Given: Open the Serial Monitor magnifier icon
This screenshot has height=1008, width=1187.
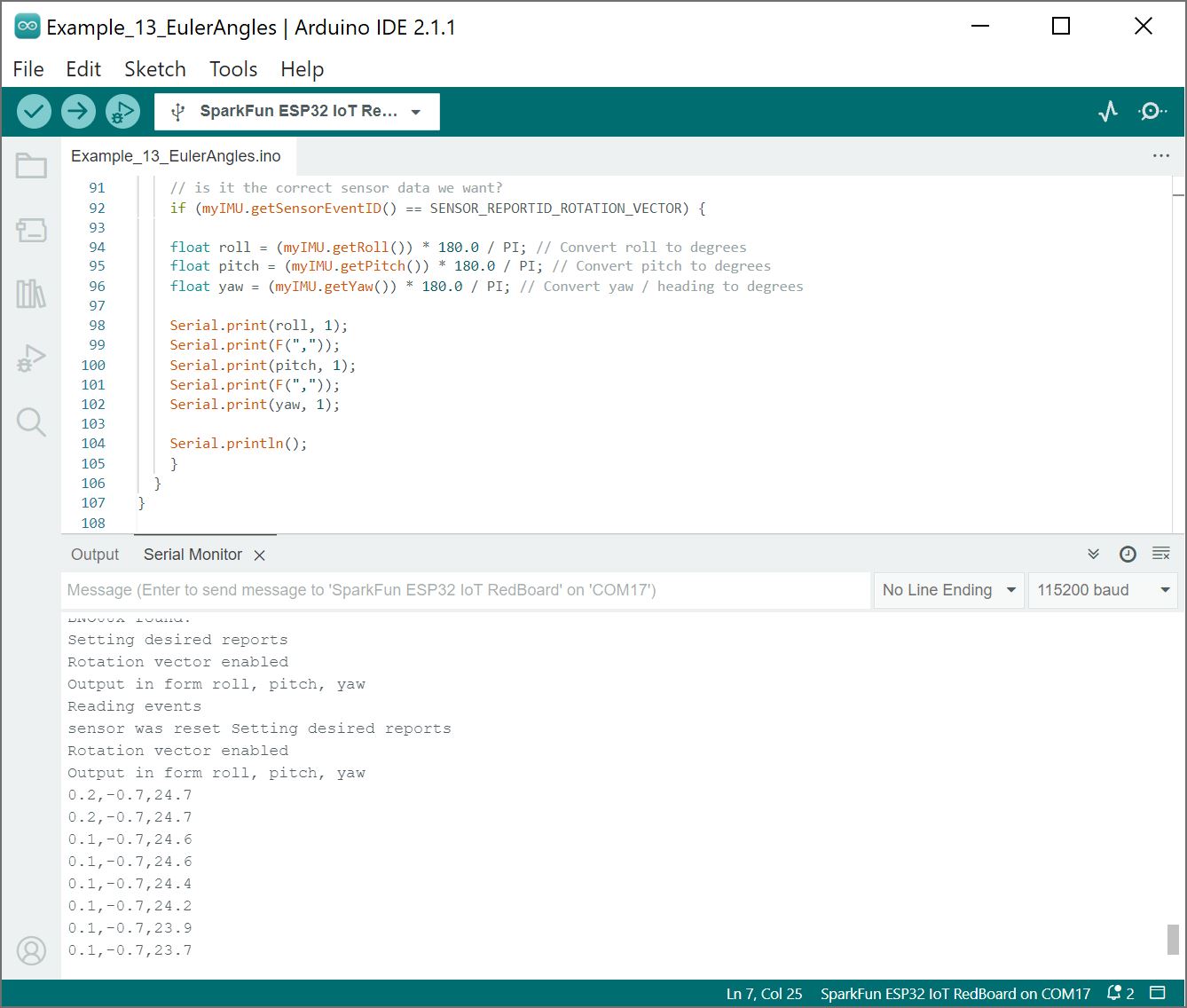Looking at the screenshot, I should pos(1152,111).
